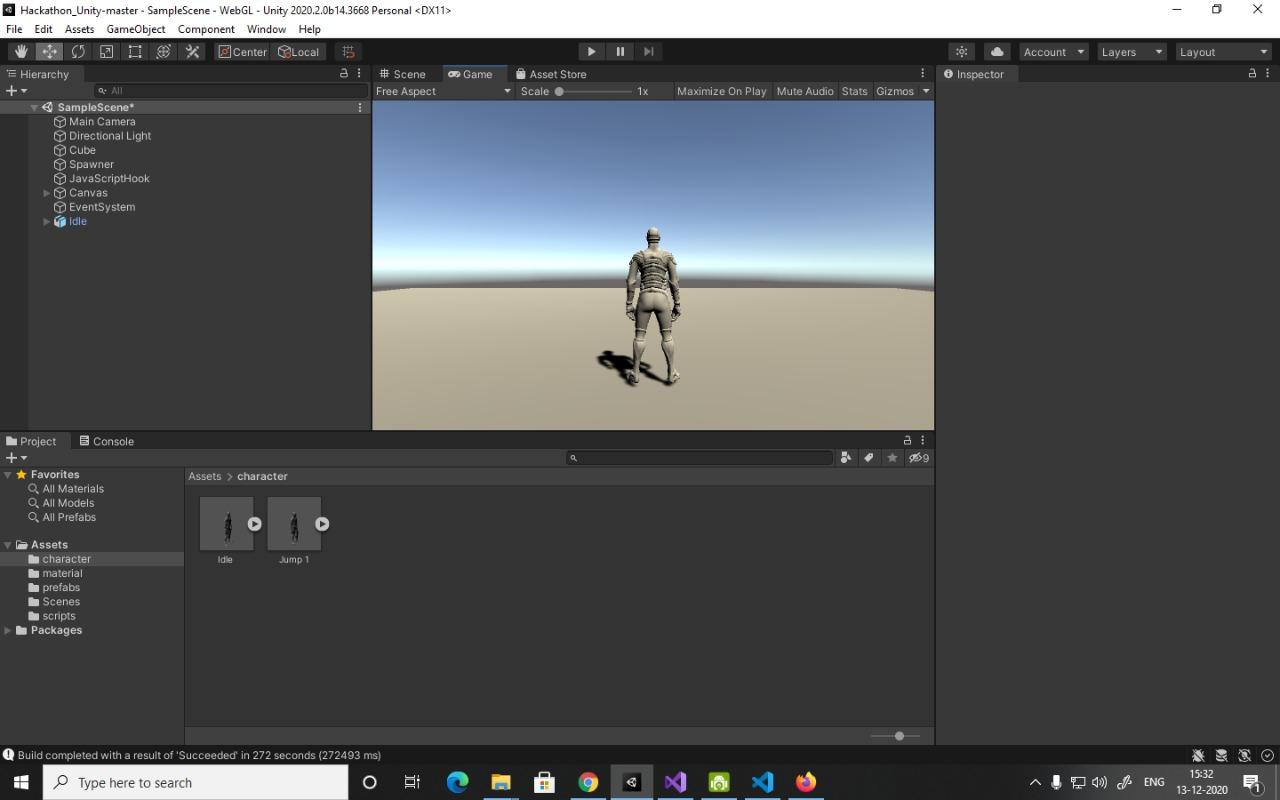
Task: Select Directional Light object
Action: pyautogui.click(x=110, y=136)
